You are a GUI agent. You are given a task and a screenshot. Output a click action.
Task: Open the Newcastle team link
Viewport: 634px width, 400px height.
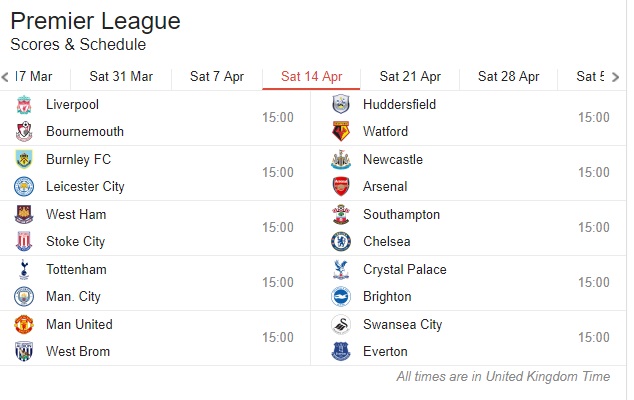[x=393, y=159]
